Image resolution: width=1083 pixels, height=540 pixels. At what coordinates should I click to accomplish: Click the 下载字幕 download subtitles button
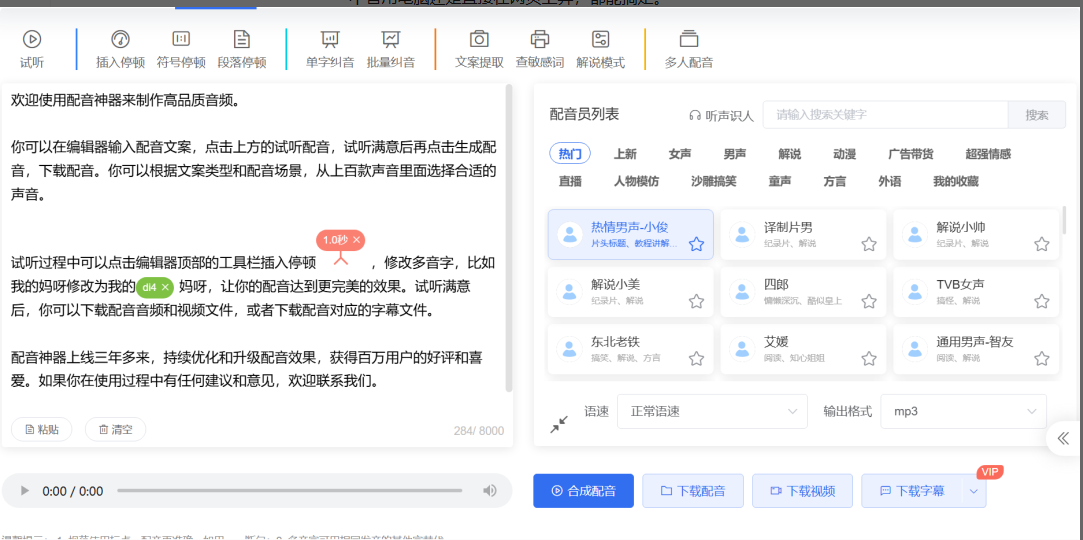coord(912,491)
